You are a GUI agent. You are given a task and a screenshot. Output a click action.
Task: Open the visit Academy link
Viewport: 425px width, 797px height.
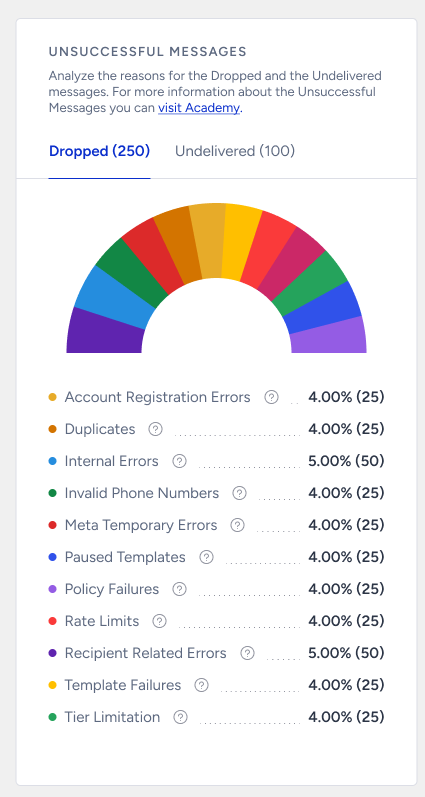[199, 108]
